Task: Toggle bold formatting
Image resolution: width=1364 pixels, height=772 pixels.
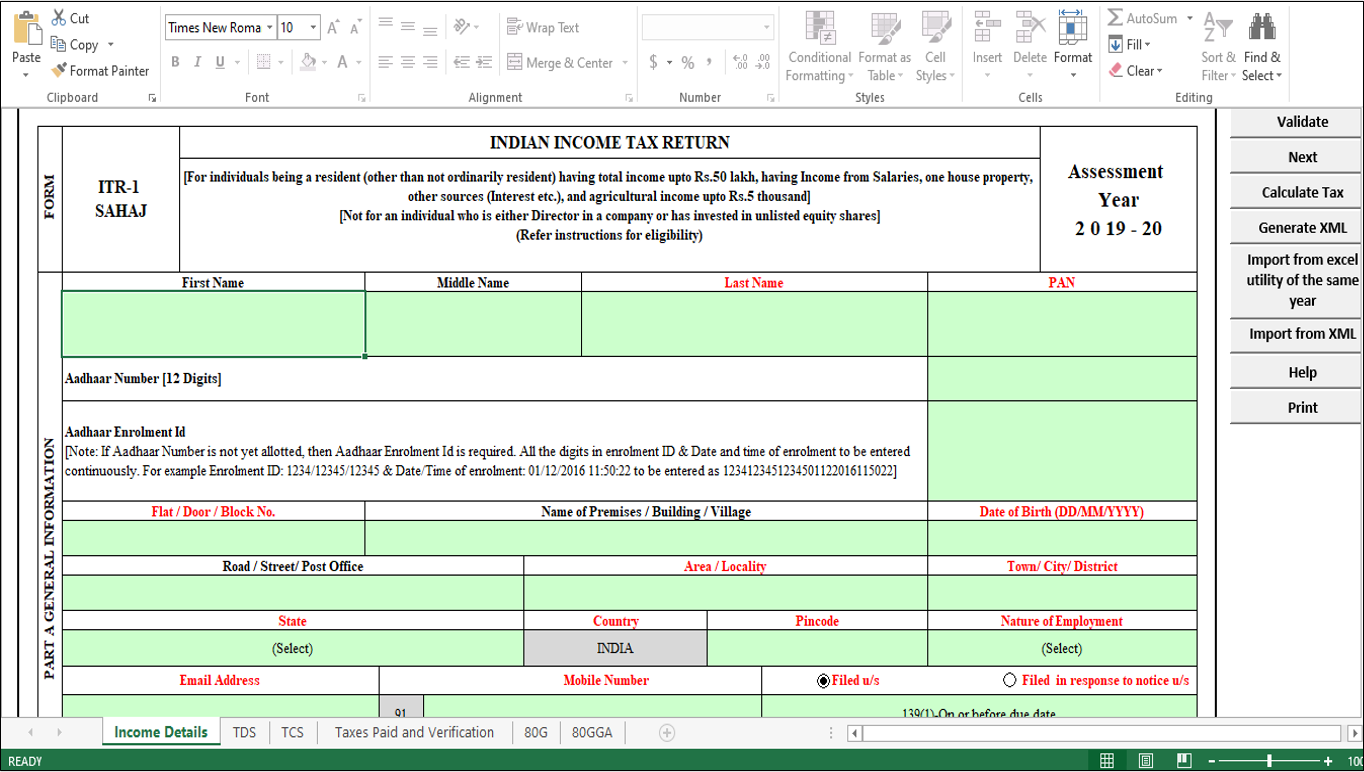Action: click(175, 62)
